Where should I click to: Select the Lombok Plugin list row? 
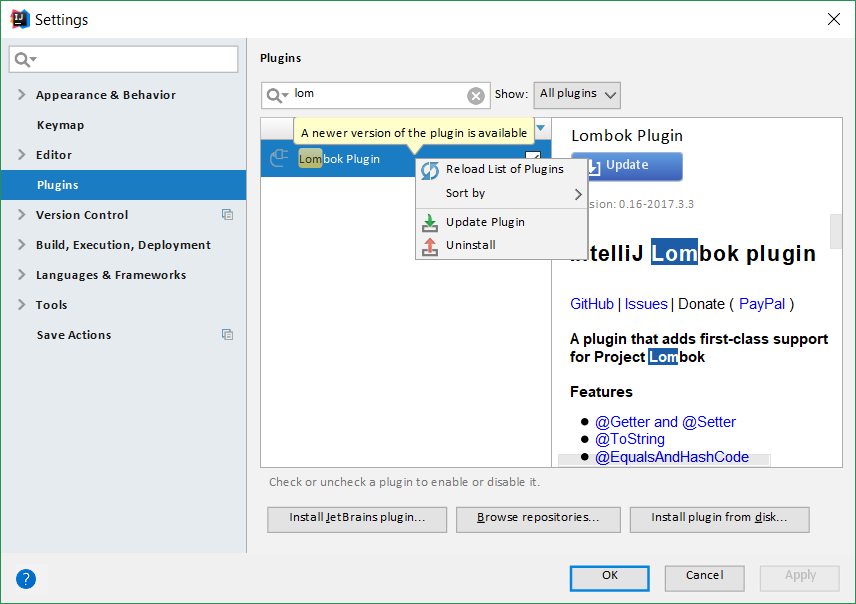[x=406, y=158]
